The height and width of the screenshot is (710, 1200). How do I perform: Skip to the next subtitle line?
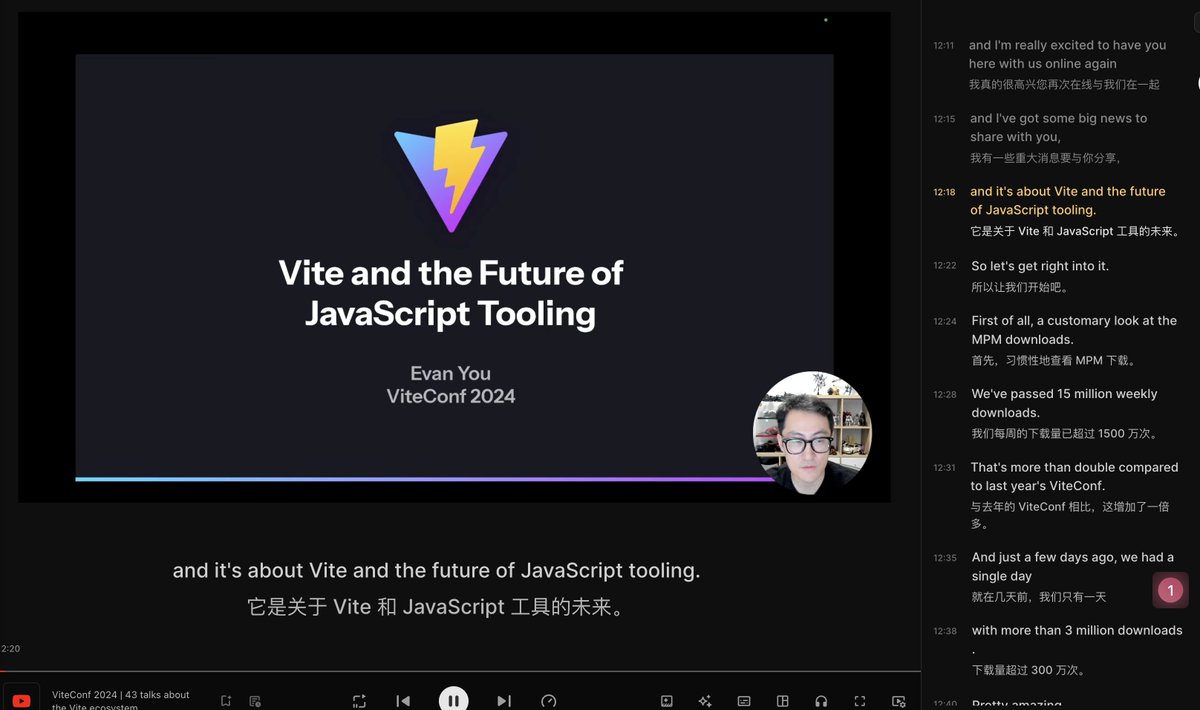pyautogui.click(x=504, y=701)
